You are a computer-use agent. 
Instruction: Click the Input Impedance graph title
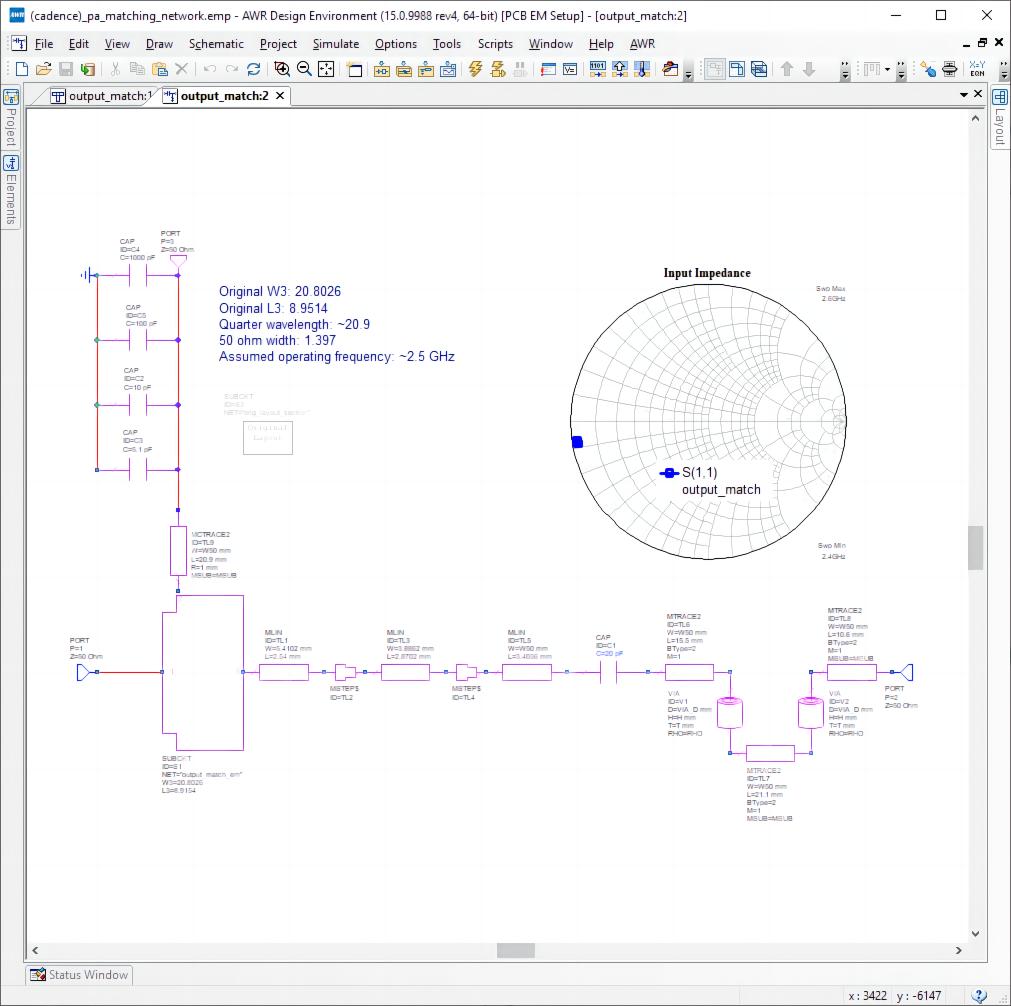707,273
